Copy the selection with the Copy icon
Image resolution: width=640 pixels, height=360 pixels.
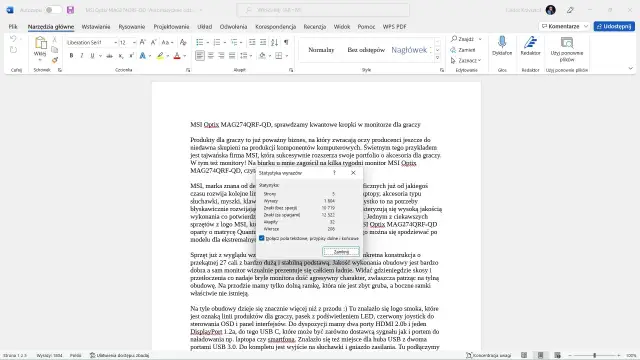point(55,50)
